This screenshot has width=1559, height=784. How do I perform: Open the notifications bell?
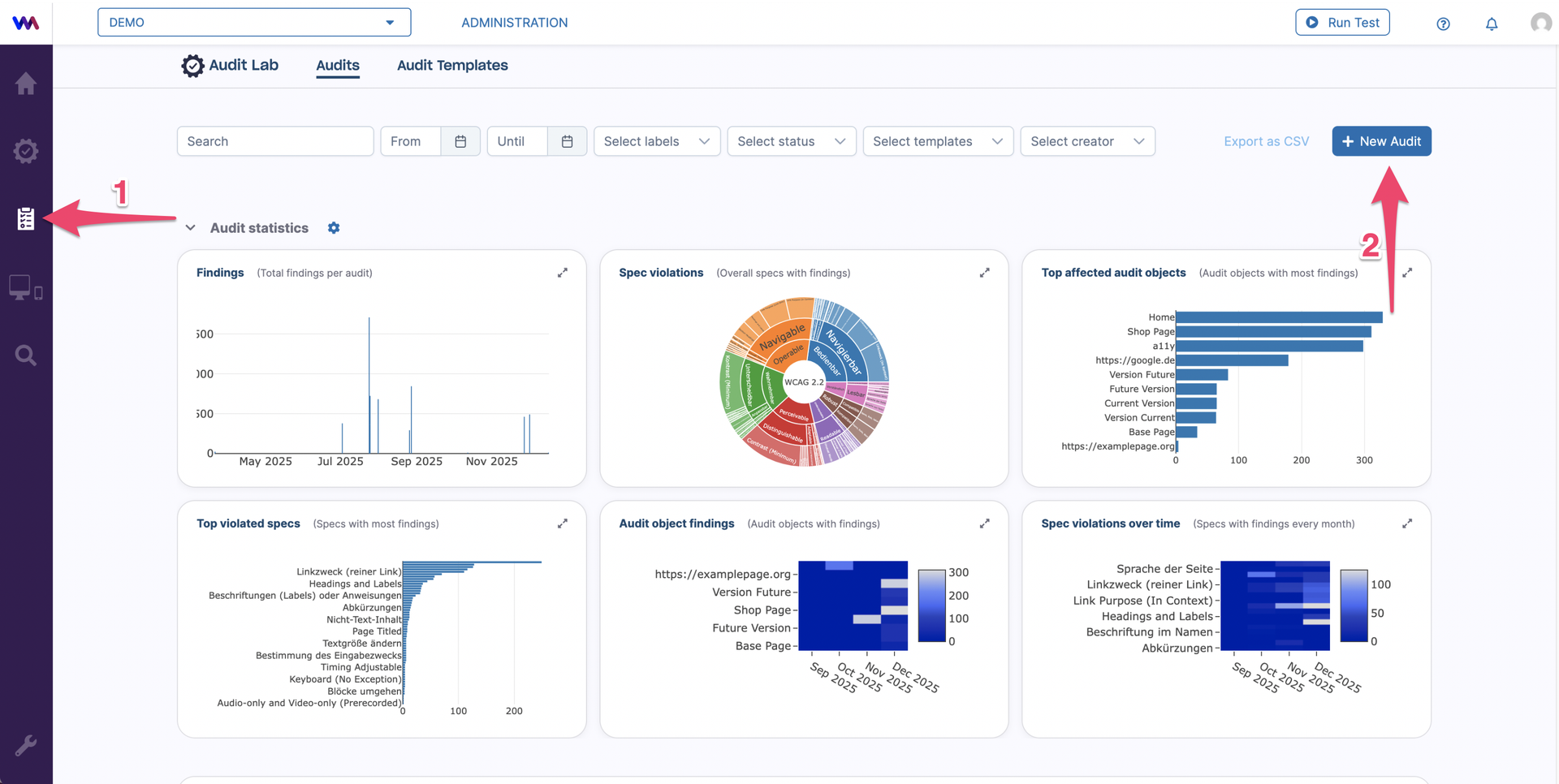tap(1492, 24)
